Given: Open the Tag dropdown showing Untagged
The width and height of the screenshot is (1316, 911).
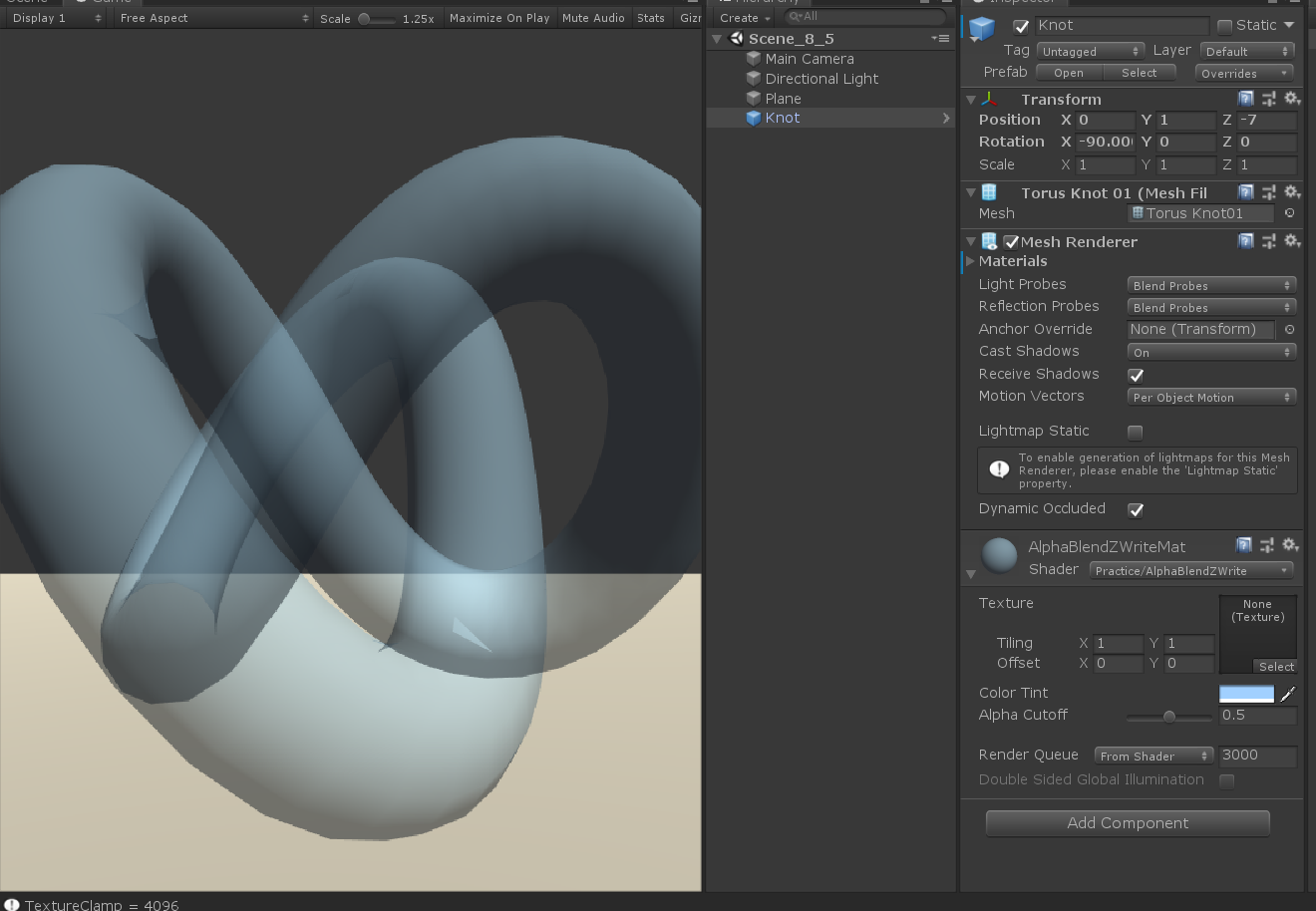Looking at the screenshot, I should (1090, 51).
